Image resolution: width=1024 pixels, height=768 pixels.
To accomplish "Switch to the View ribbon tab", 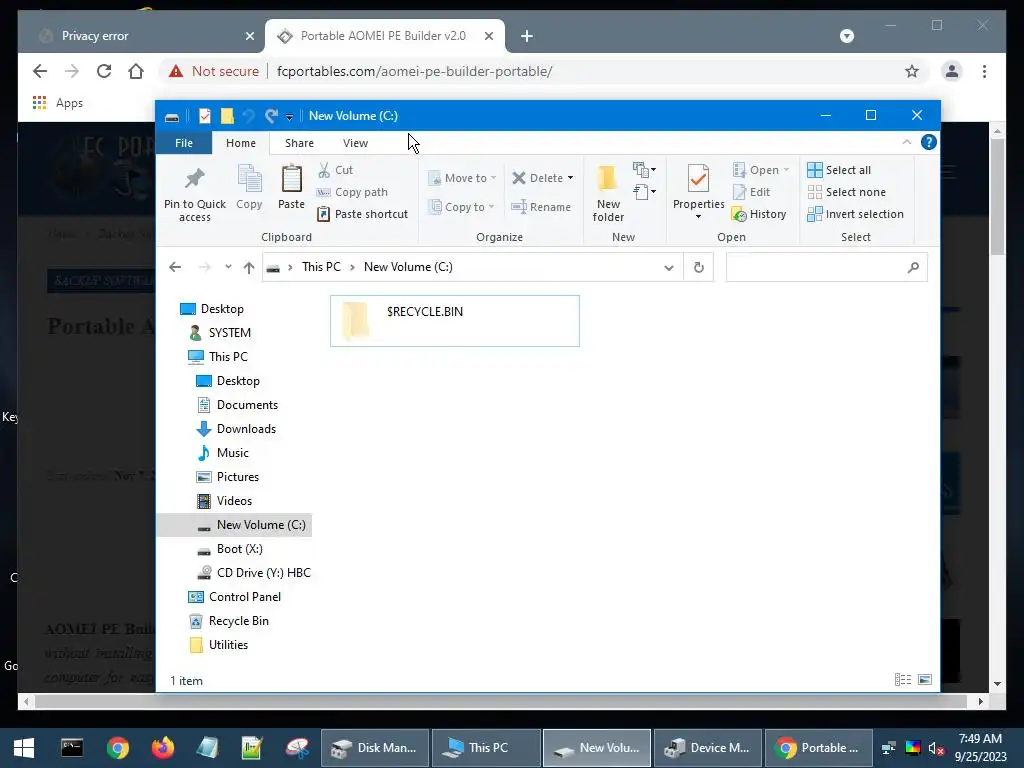I will [x=355, y=143].
